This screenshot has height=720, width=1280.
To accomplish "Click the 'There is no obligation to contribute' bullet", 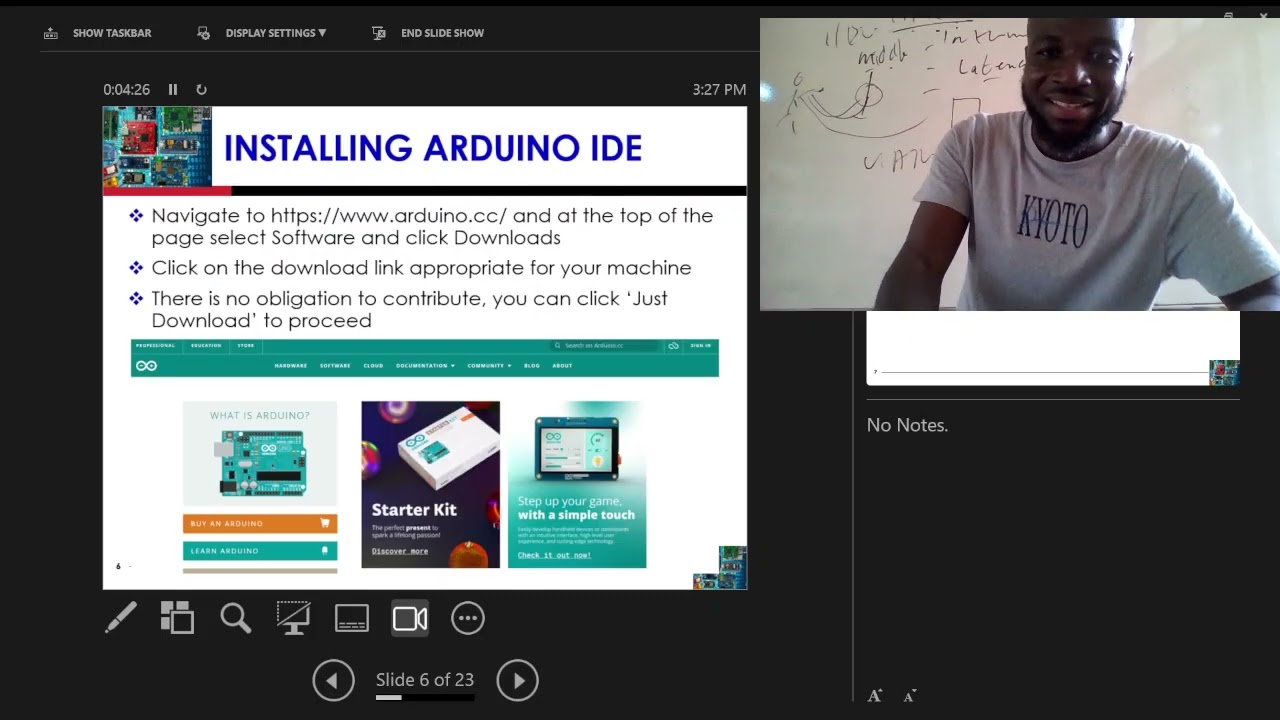I will click(x=409, y=309).
